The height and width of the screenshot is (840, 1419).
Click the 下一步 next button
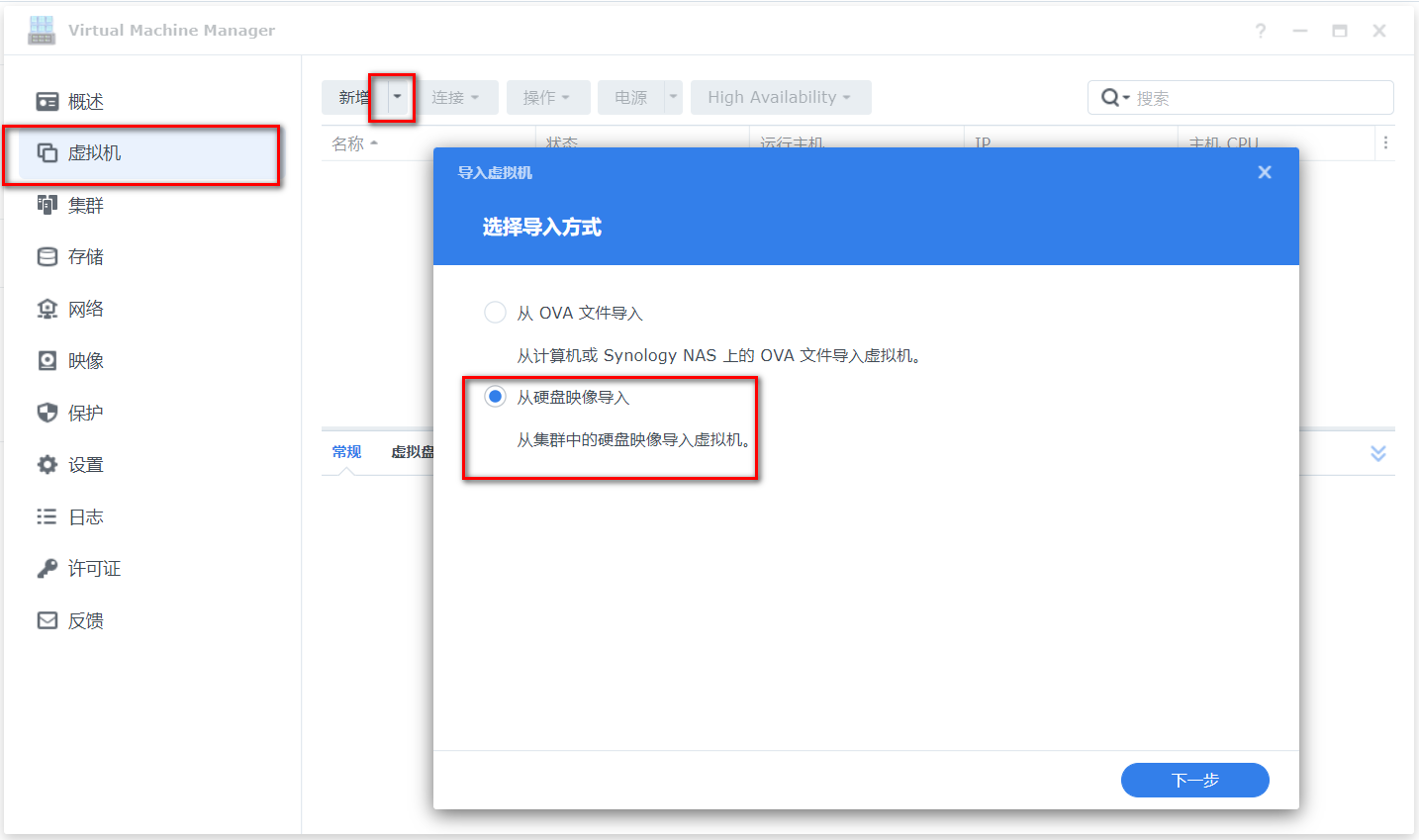click(x=1194, y=780)
